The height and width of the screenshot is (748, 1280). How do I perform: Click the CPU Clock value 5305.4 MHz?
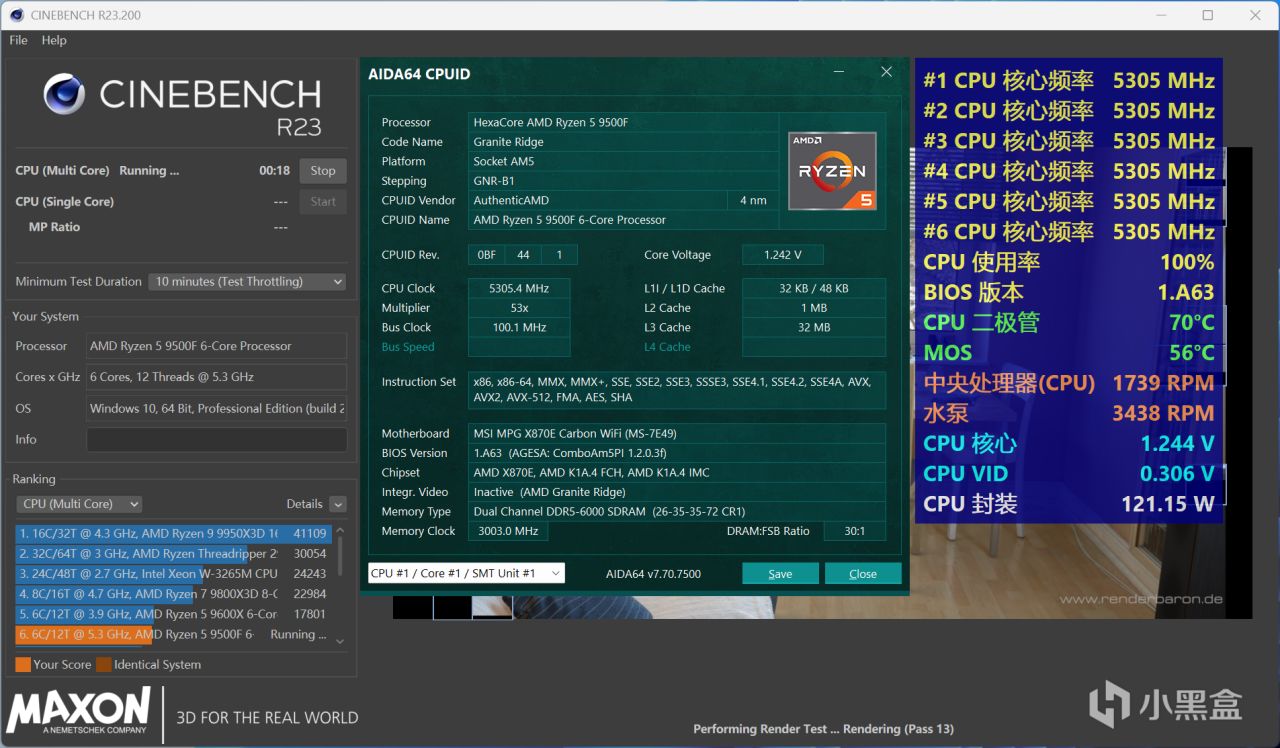(x=519, y=288)
